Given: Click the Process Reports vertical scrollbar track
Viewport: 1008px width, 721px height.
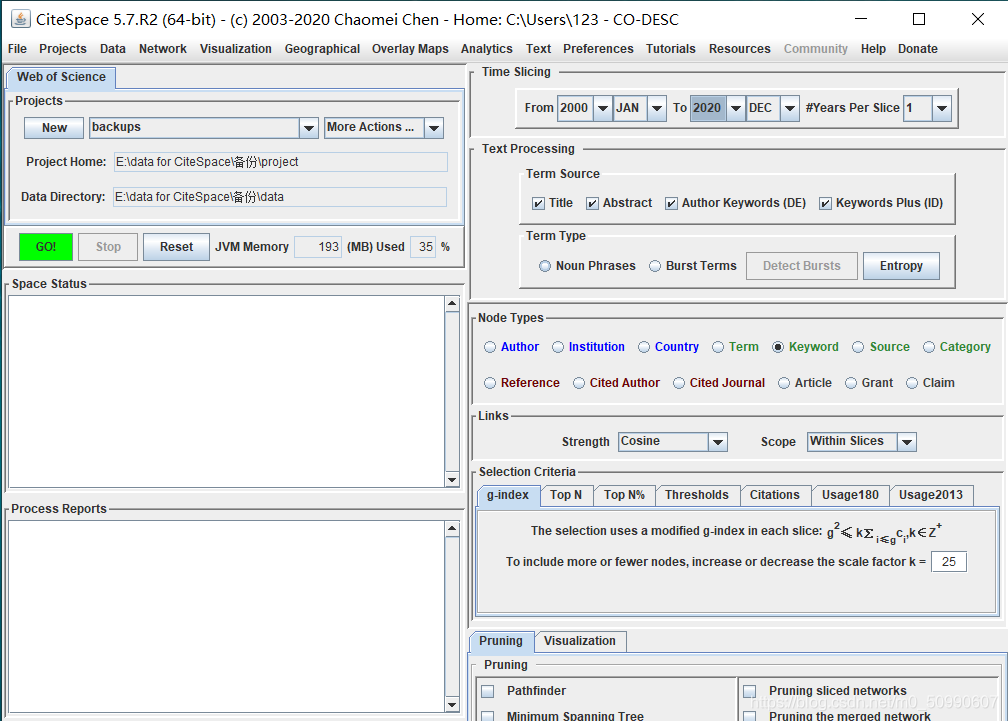Looking at the screenshot, I should [452, 617].
